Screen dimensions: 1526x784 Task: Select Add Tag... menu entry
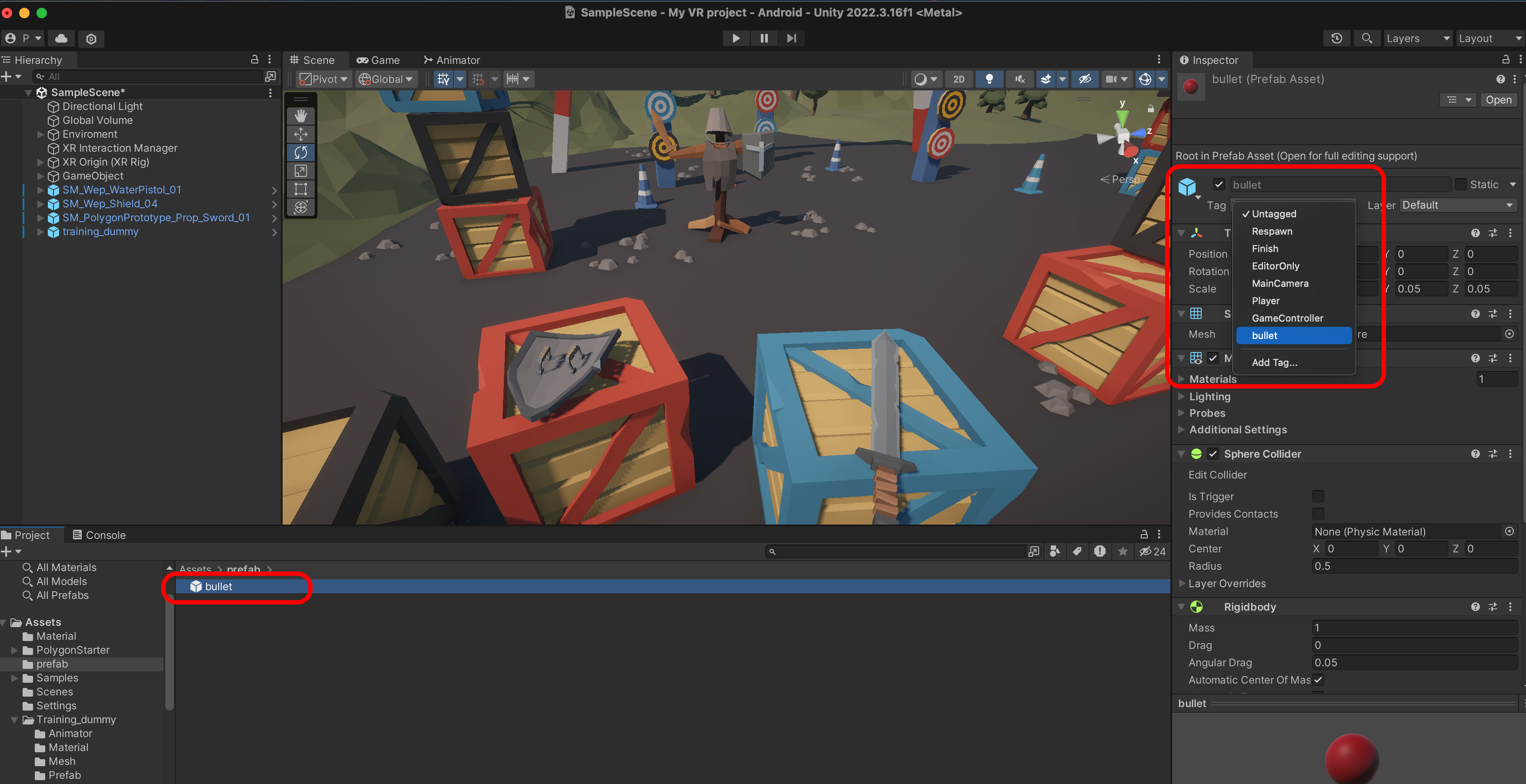click(x=1274, y=362)
